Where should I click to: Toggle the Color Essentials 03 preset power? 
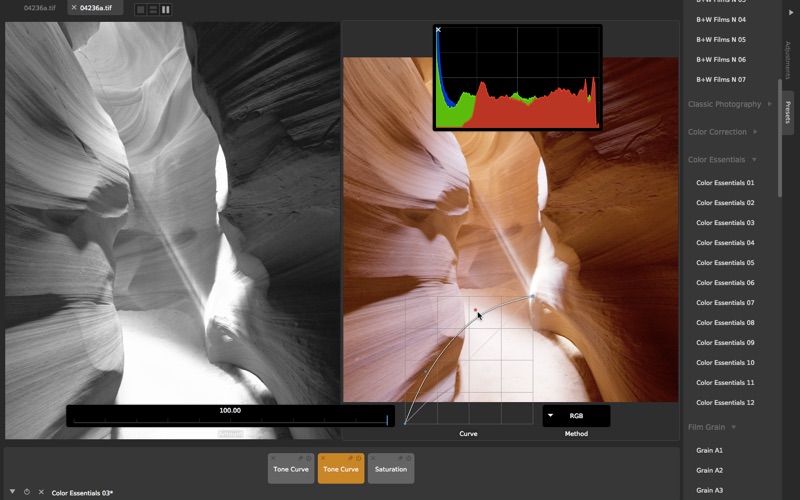(x=27, y=492)
